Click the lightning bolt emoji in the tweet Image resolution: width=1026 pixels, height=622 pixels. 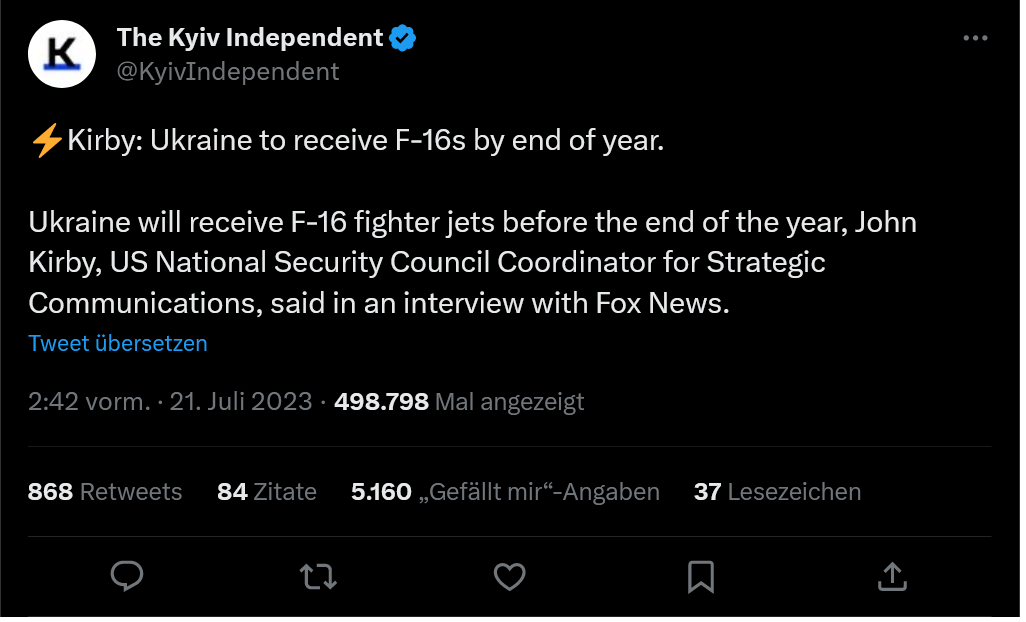click(x=47, y=141)
